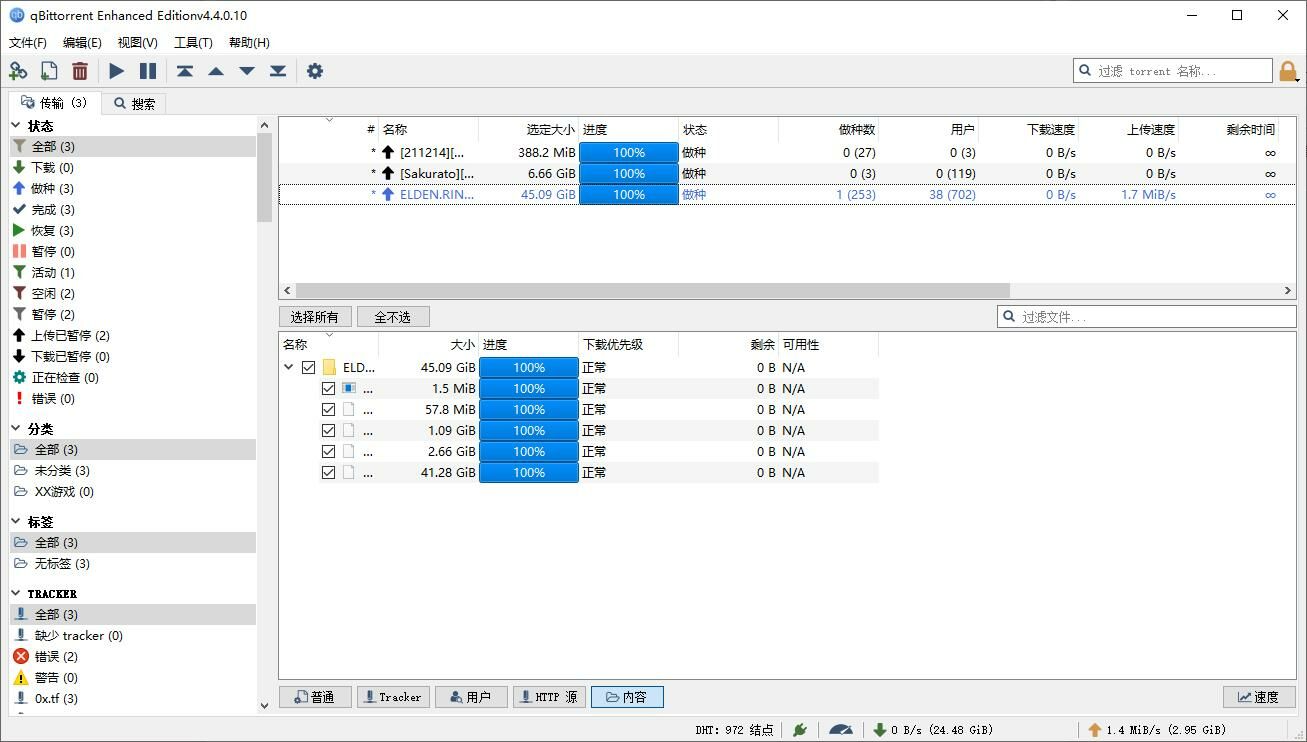The height and width of the screenshot is (742, 1307).
Task: Click the add torrent file icon
Action: click(49, 71)
